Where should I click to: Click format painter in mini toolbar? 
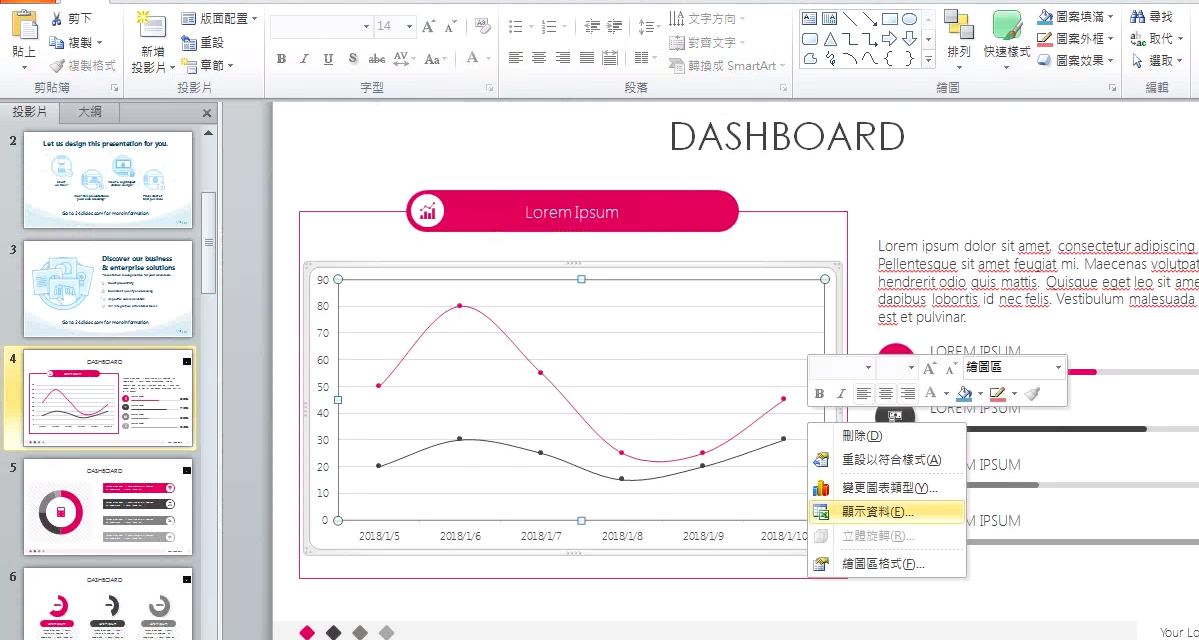pyautogui.click(x=1032, y=394)
